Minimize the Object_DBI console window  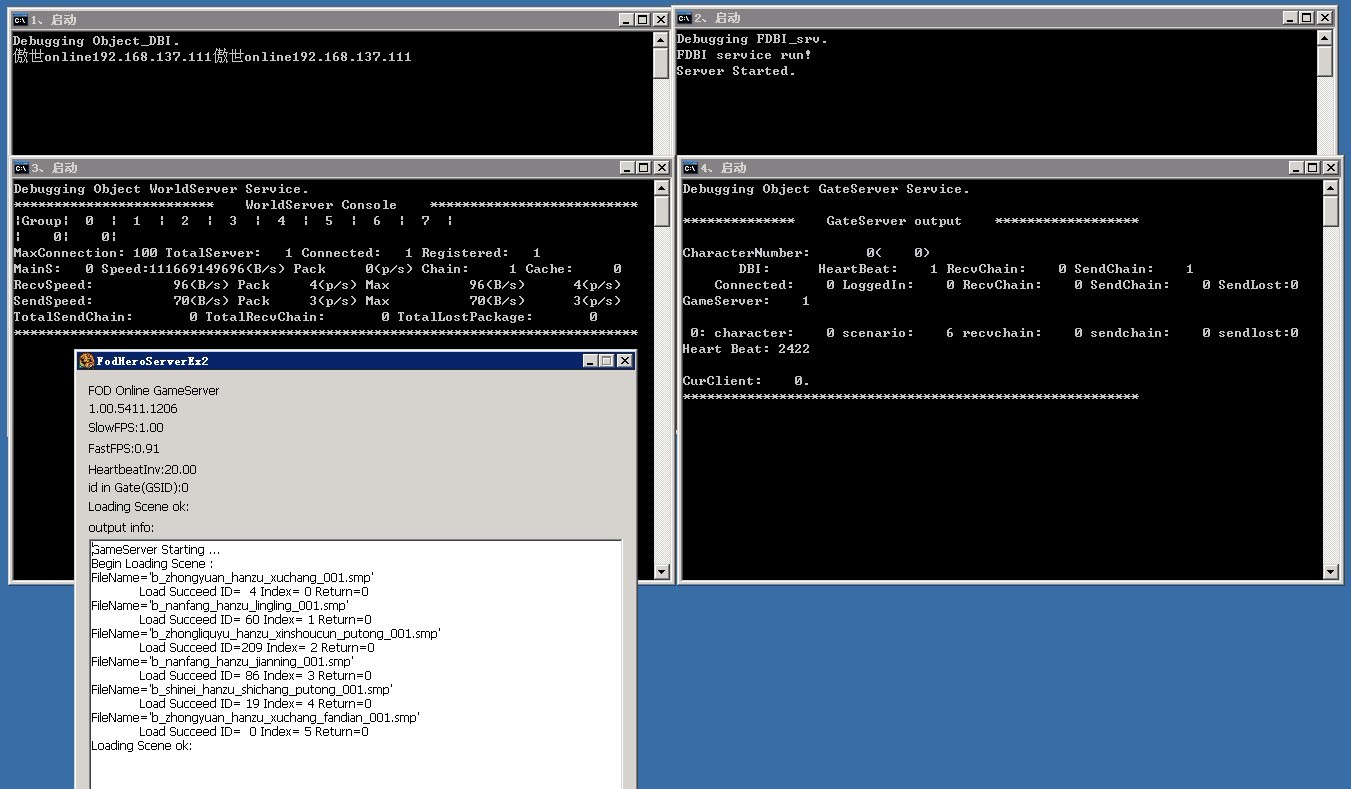(625, 20)
